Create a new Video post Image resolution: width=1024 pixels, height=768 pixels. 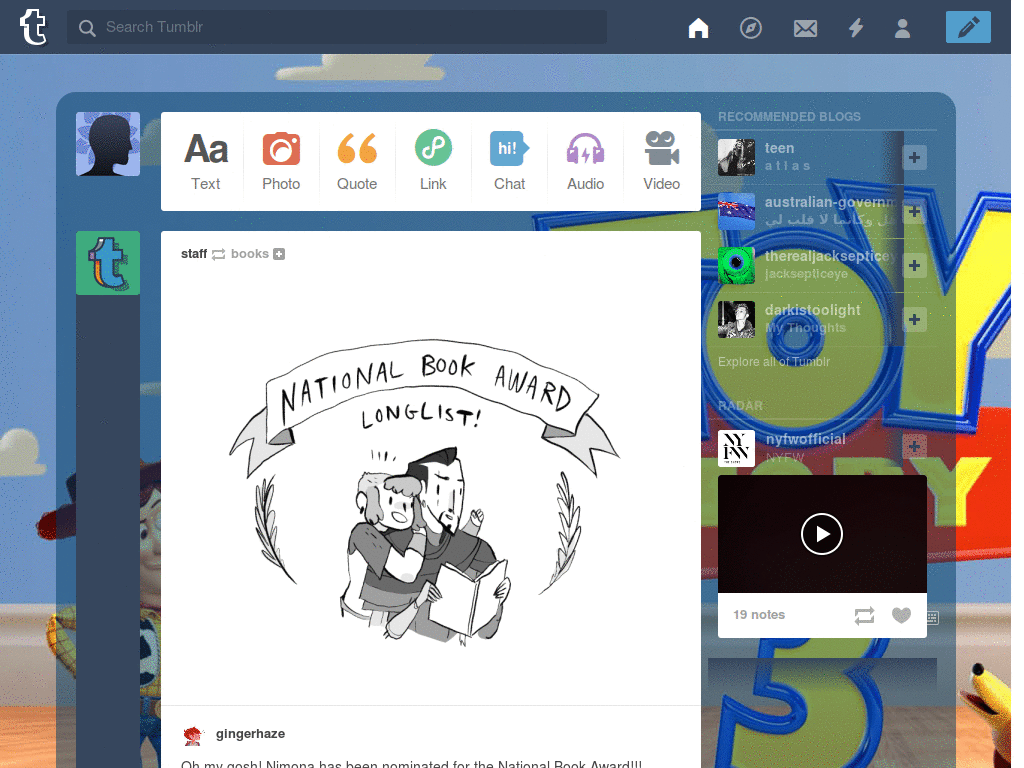(662, 161)
